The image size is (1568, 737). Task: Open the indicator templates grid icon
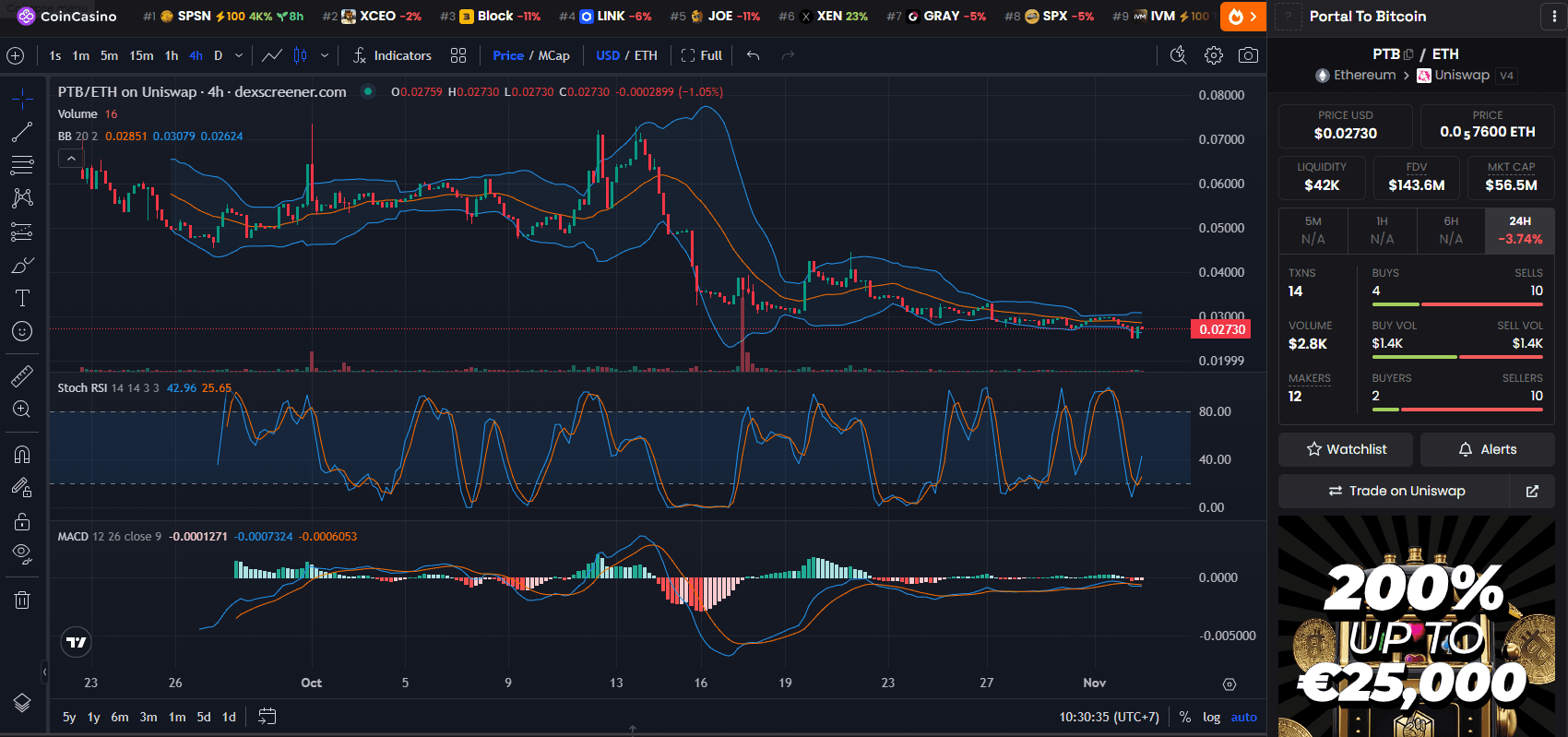pyautogui.click(x=458, y=55)
